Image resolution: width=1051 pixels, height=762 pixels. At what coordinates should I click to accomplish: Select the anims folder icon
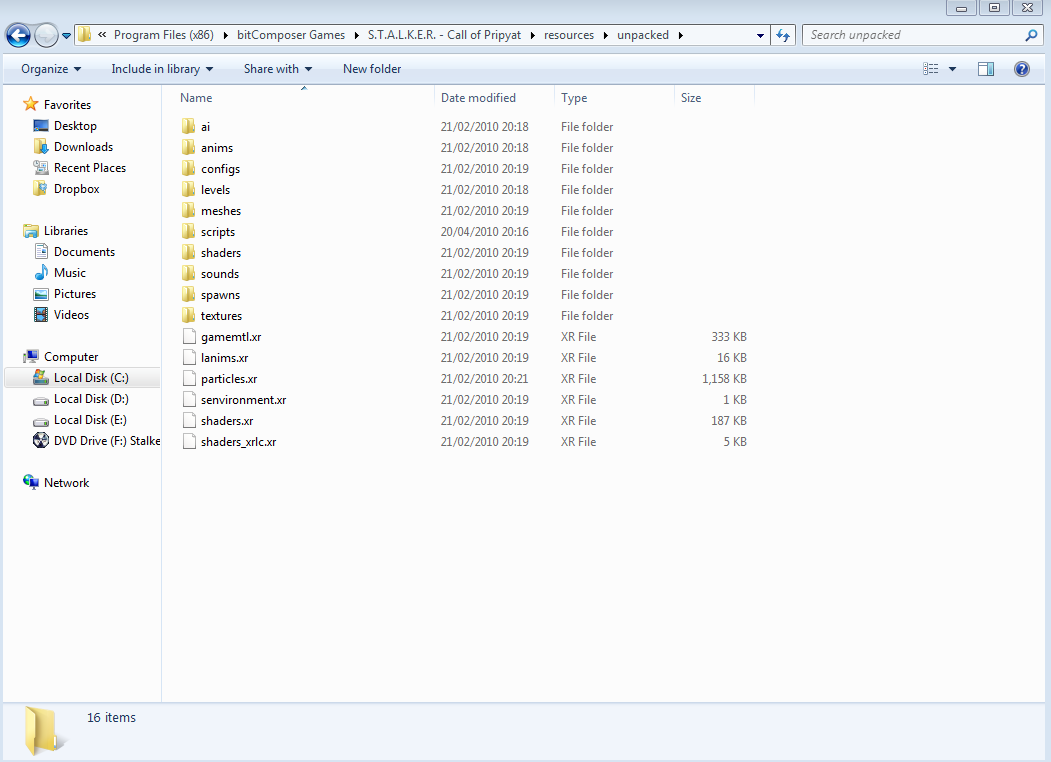click(x=188, y=147)
